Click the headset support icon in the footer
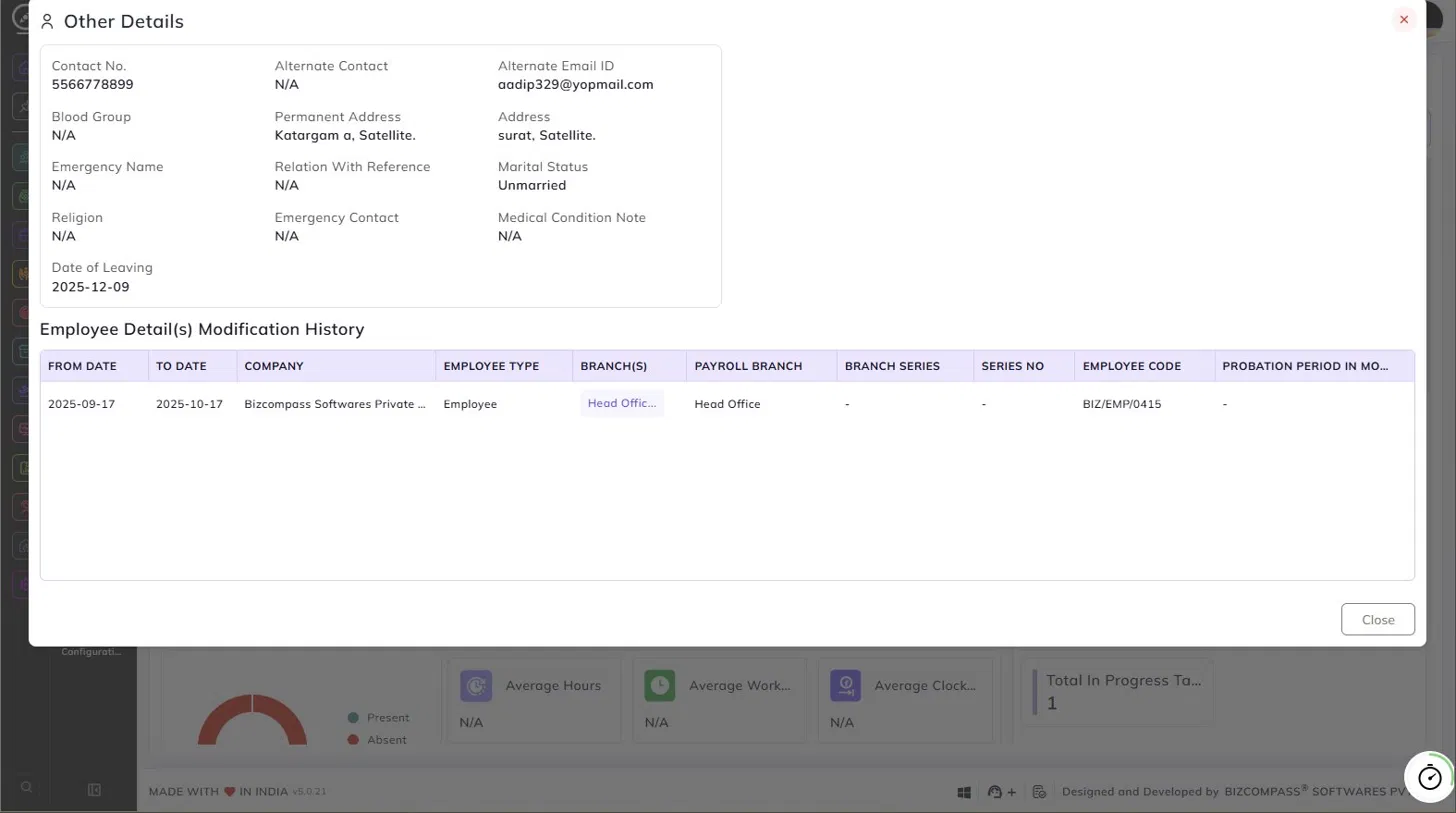The height and width of the screenshot is (813, 1456). click(994, 792)
